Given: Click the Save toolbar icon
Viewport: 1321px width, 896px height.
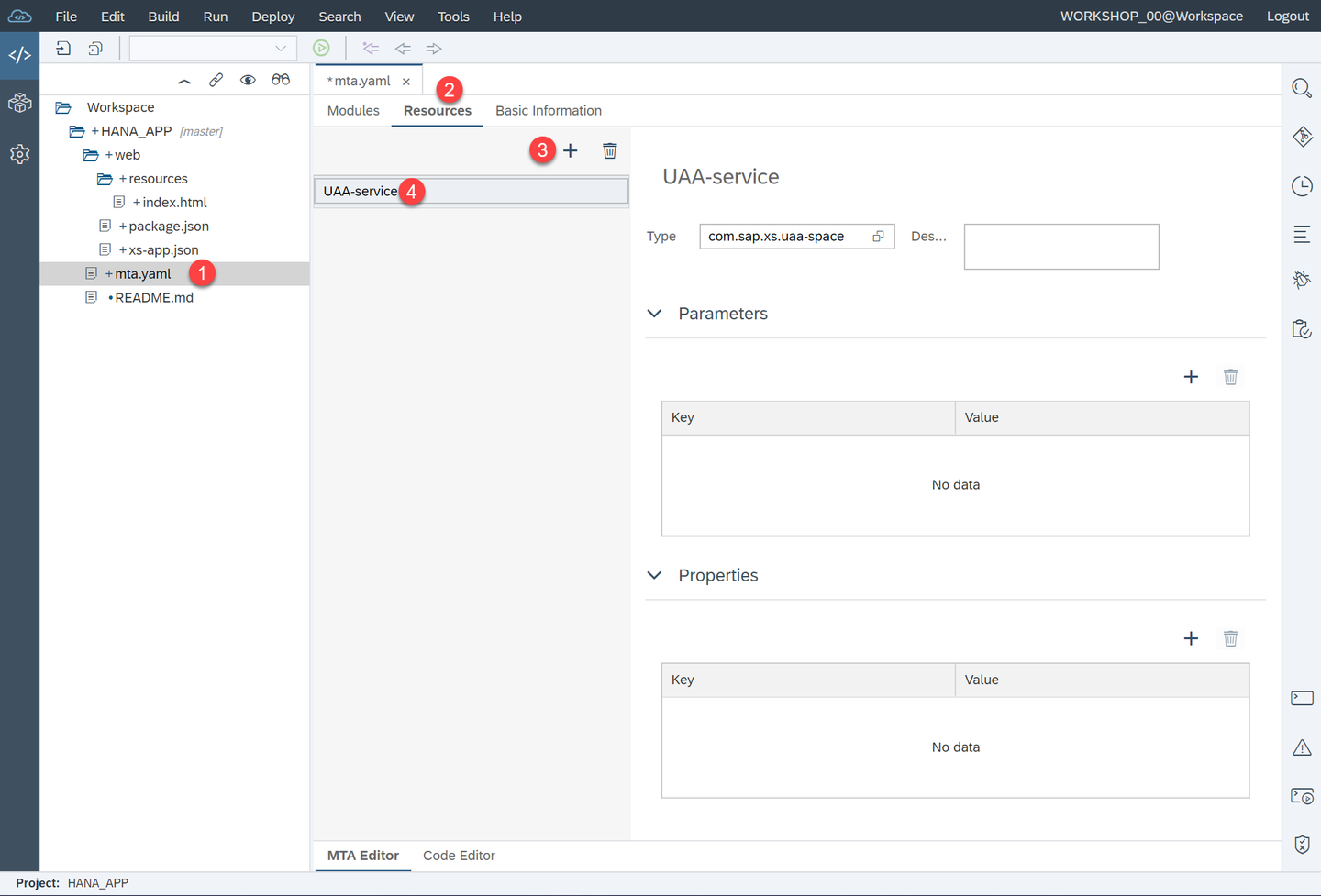Looking at the screenshot, I should pyautogui.click(x=63, y=49).
